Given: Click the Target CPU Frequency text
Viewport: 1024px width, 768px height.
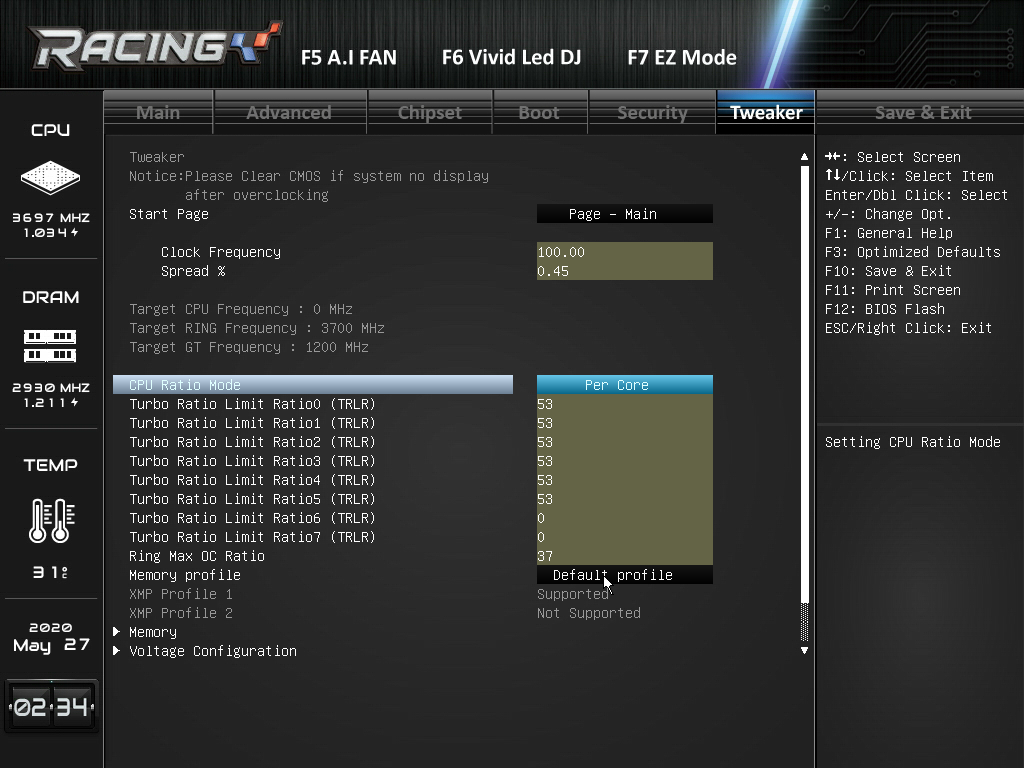Looking at the screenshot, I should 241,309.
